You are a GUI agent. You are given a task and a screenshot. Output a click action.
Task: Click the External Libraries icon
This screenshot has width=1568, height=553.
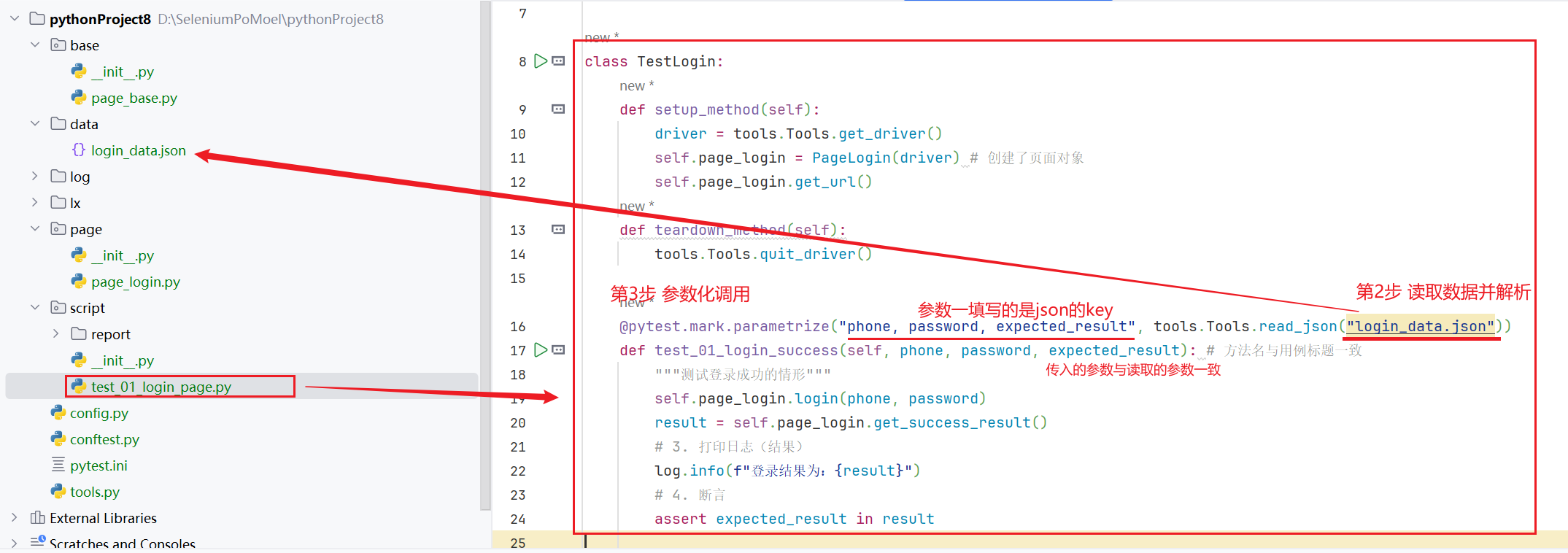click(38, 518)
